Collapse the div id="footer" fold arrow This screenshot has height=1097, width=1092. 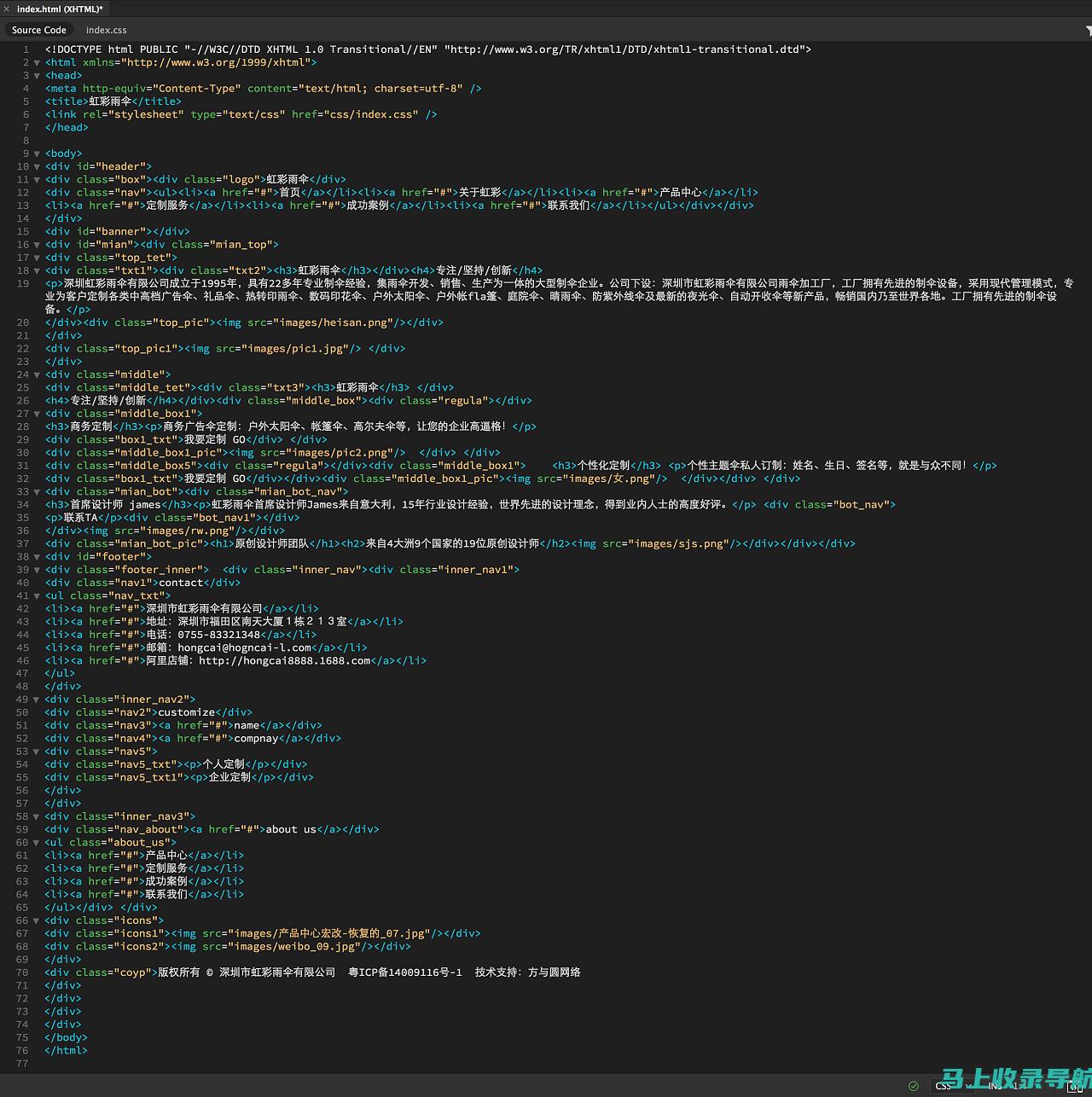point(37,556)
